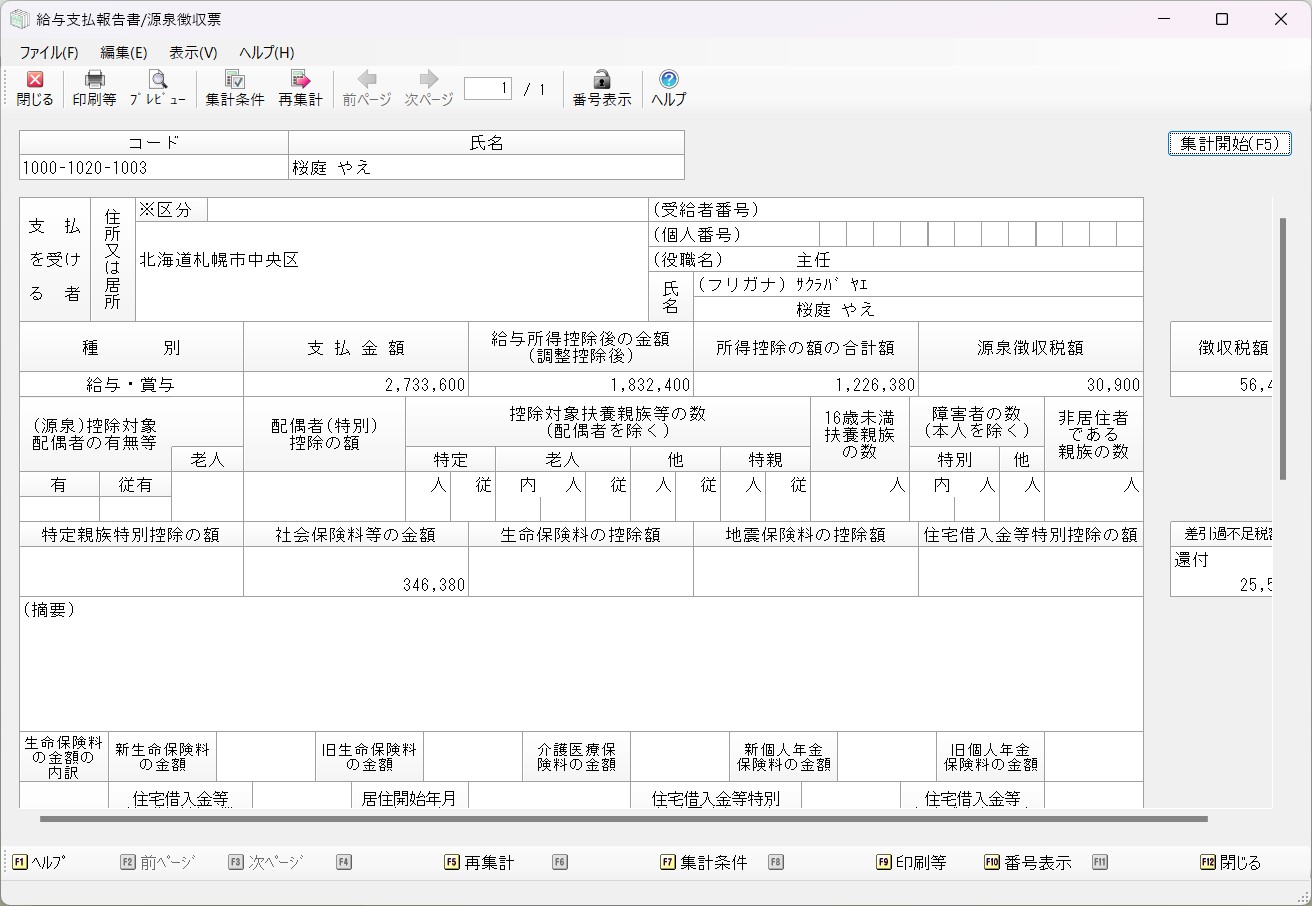The height and width of the screenshot is (906, 1312).
Task: Click the page number input field
Action: pyautogui.click(x=488, y=89)
